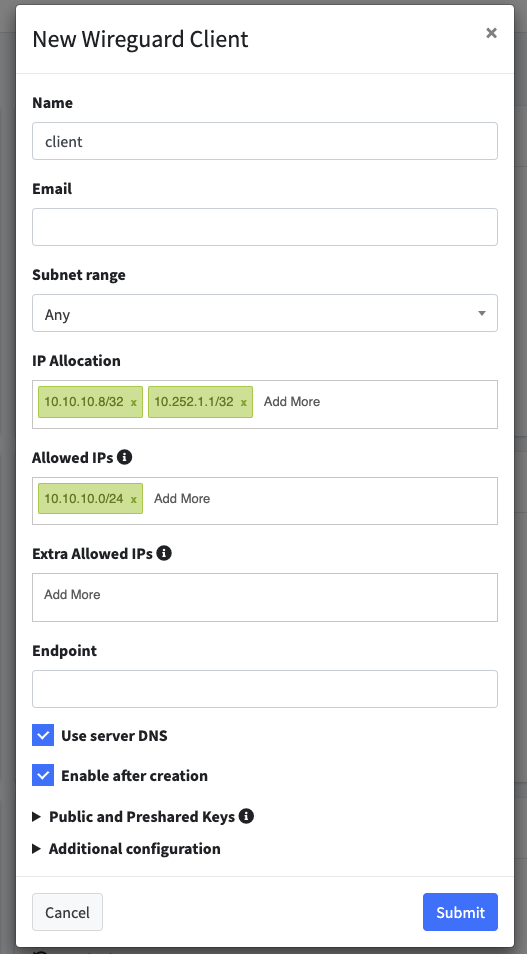Click the Extra Allowed IPs info icon
This screenshot has height=954, width=527.
164,553
